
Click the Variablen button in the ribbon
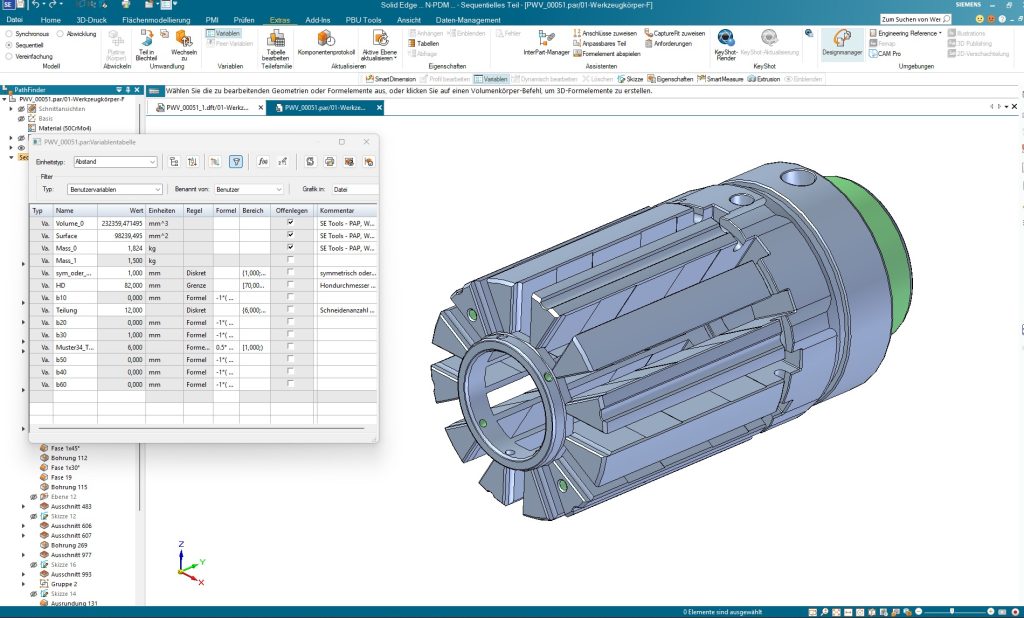pos(223,33)
